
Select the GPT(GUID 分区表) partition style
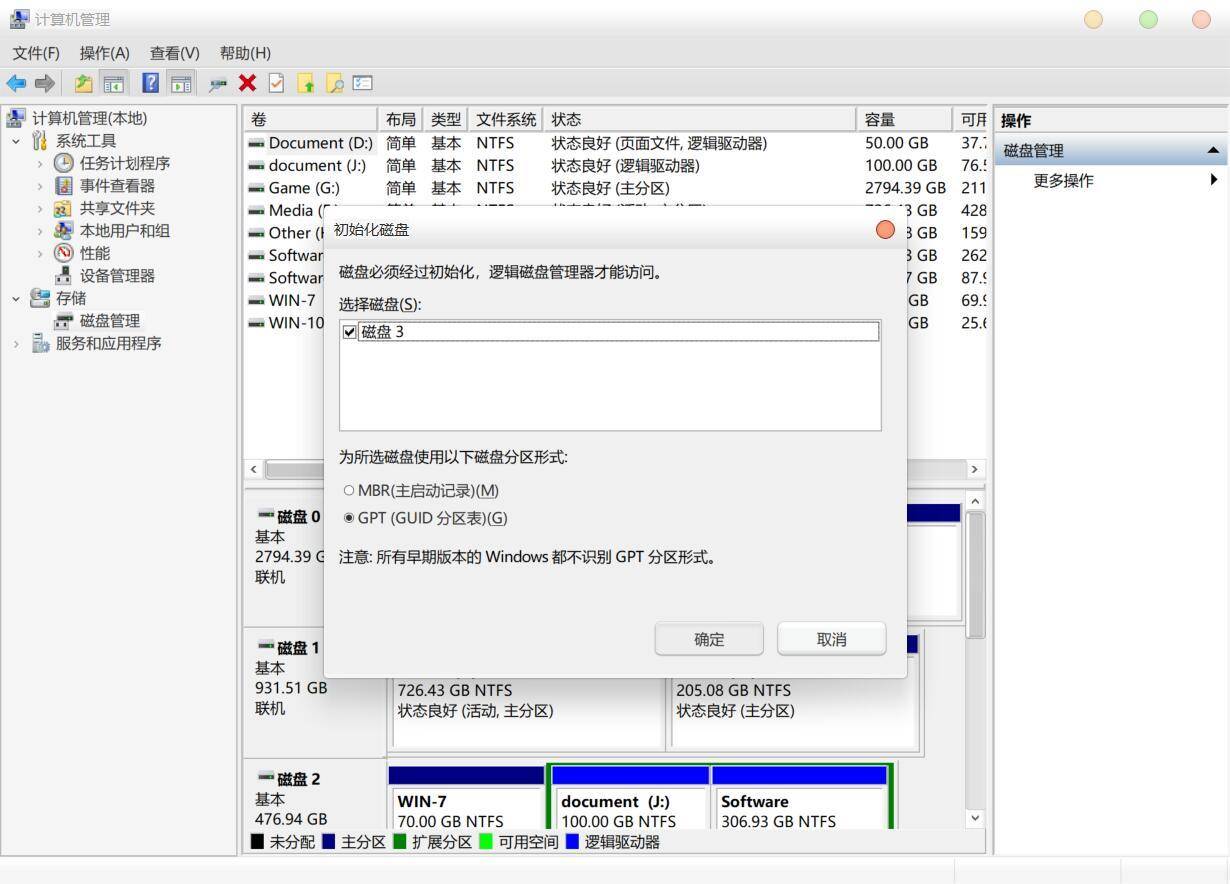click(x=349, y=517)
